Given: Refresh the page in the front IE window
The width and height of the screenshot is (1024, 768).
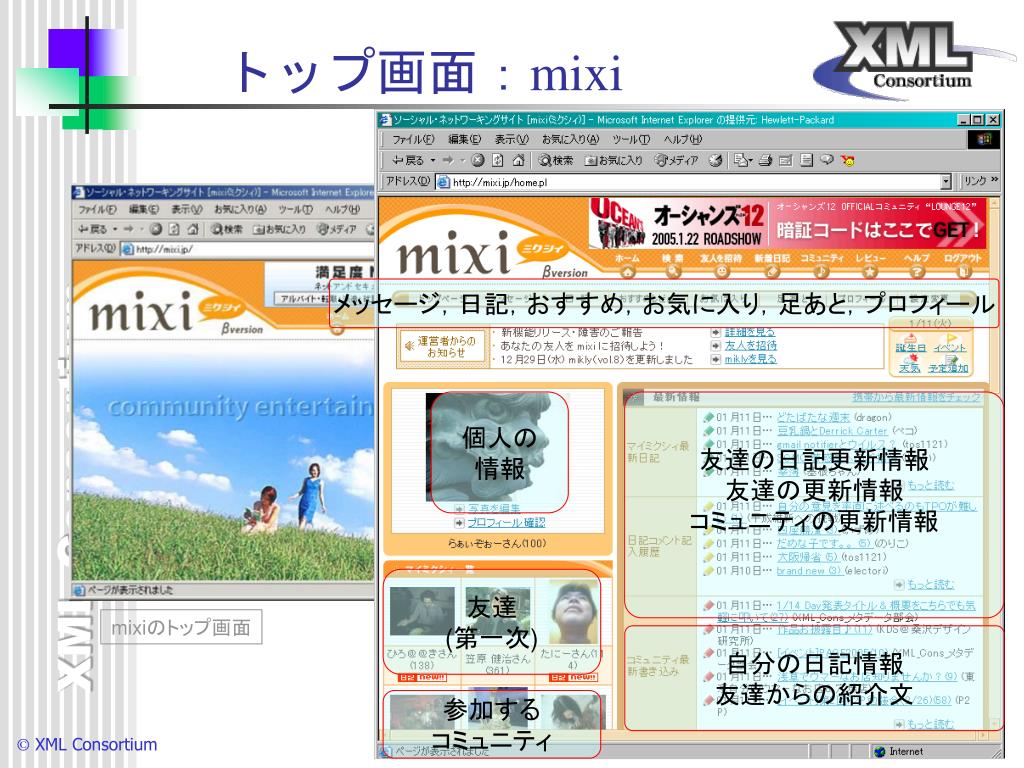Looking at the screenshot, I should click(x=498, y=160).
